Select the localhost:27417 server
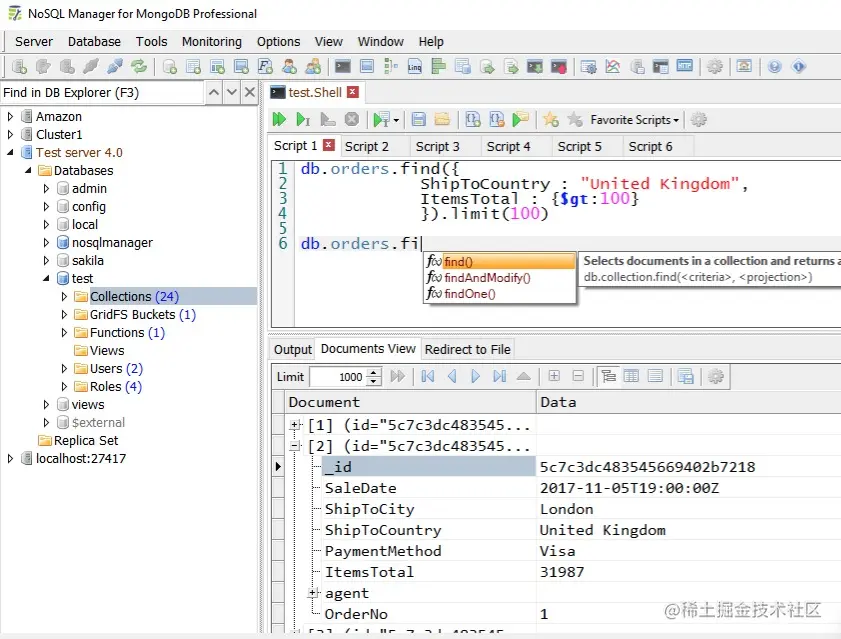Viewport: 841px width, 639px height. click(80, 458)
